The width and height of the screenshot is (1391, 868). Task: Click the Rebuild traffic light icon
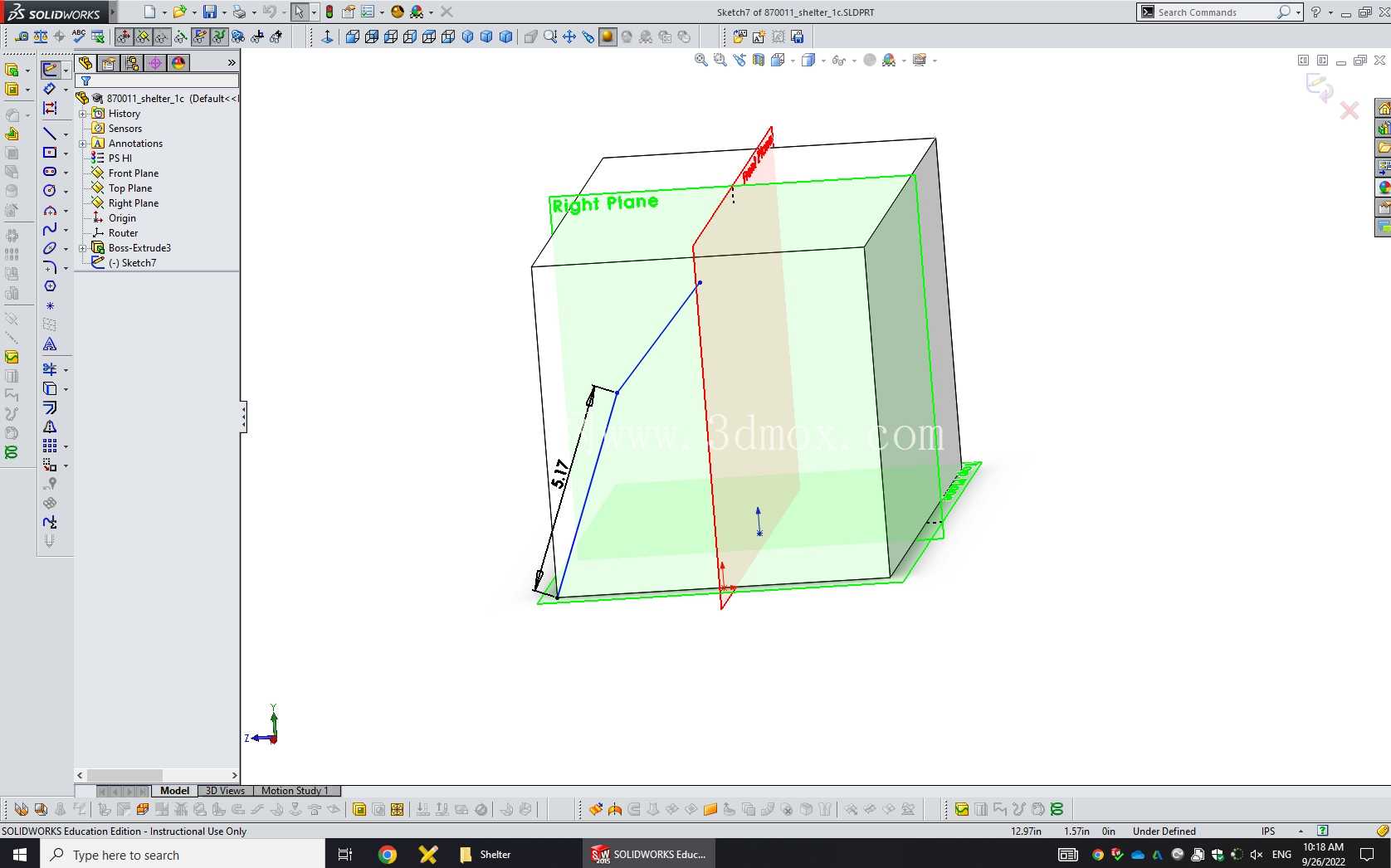point(329,12)
